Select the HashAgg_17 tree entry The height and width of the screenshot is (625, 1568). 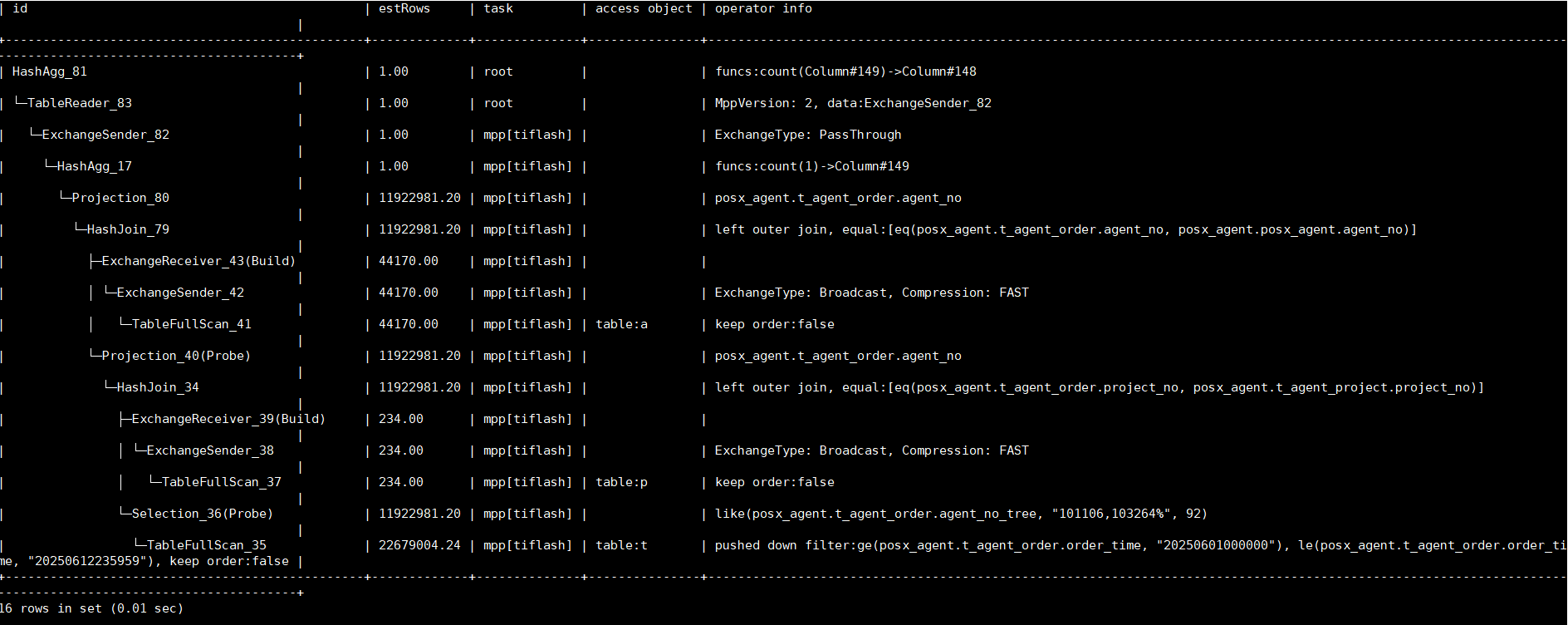coord(95,166)
